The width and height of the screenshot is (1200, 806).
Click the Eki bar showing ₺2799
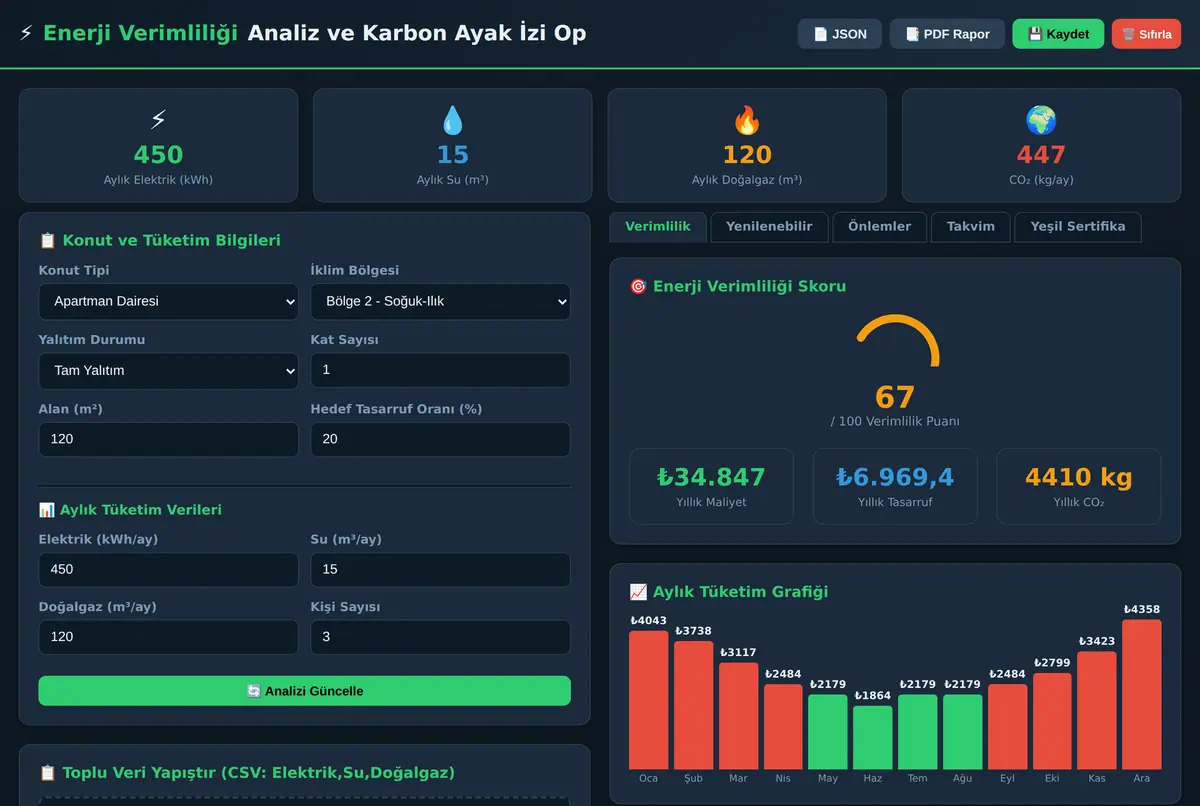coord(1052,721)
